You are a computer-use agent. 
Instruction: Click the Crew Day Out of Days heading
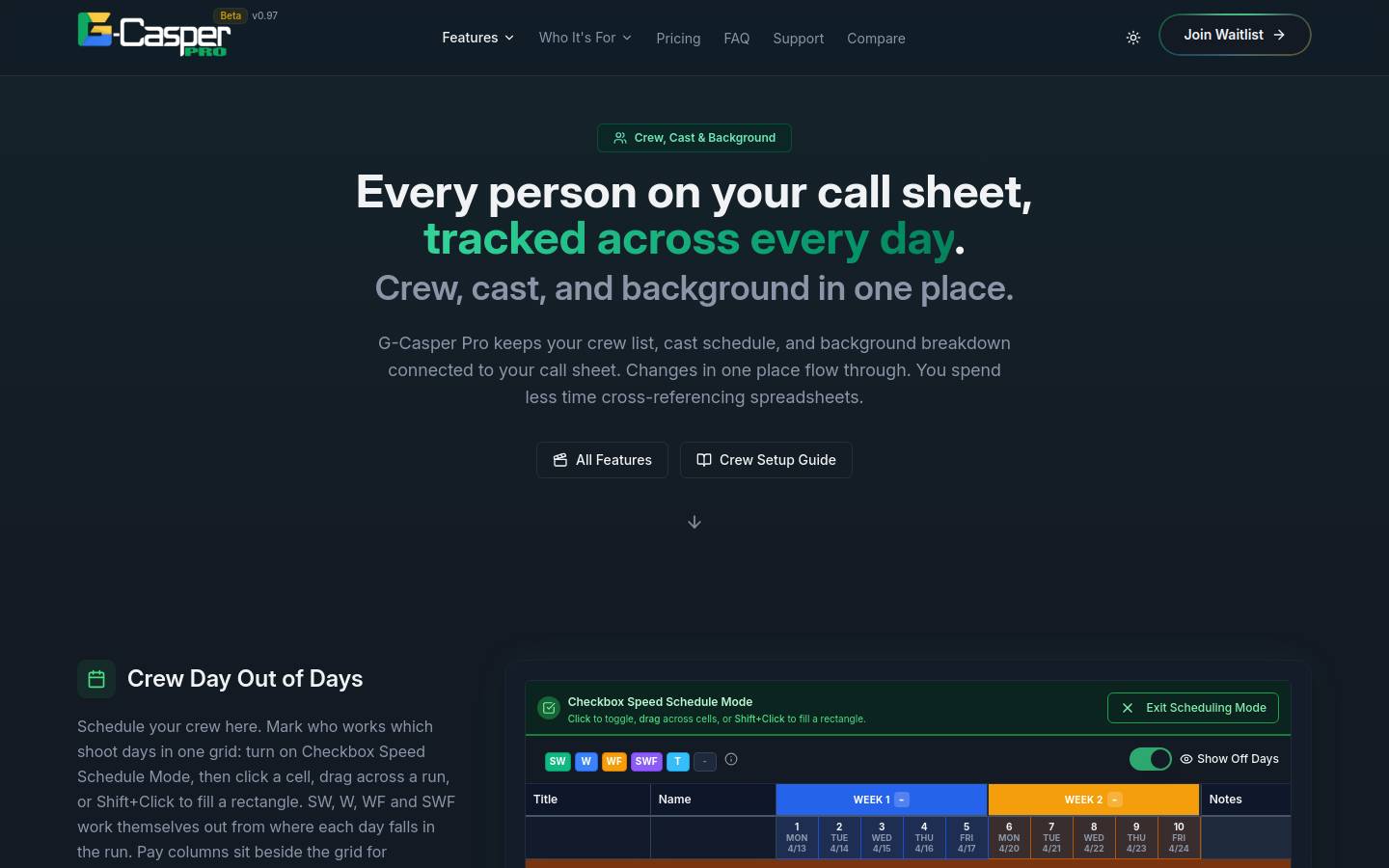point(245,679)
